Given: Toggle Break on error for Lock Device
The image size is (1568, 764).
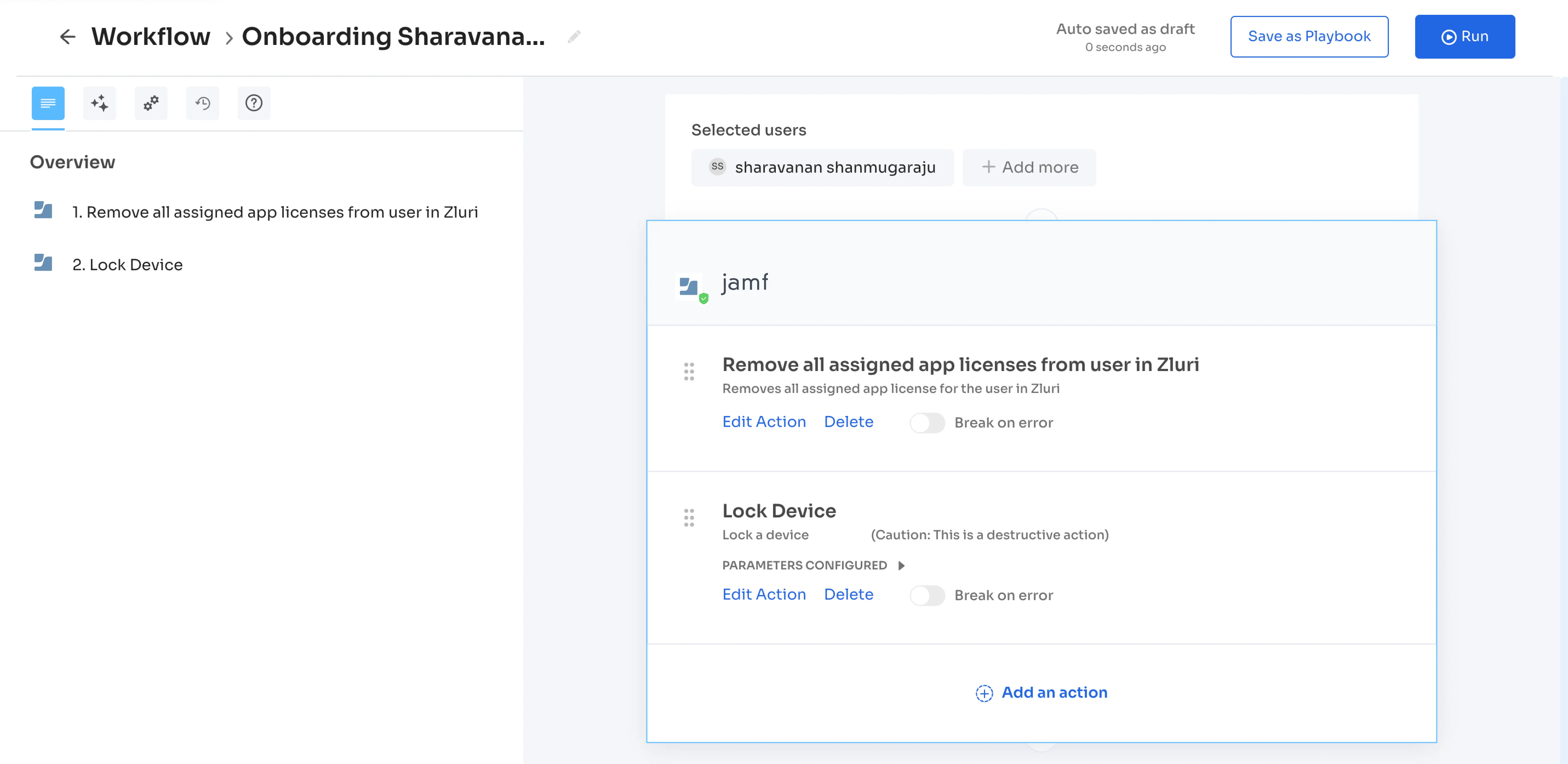Looking at the screenshot, I should 927,595.
